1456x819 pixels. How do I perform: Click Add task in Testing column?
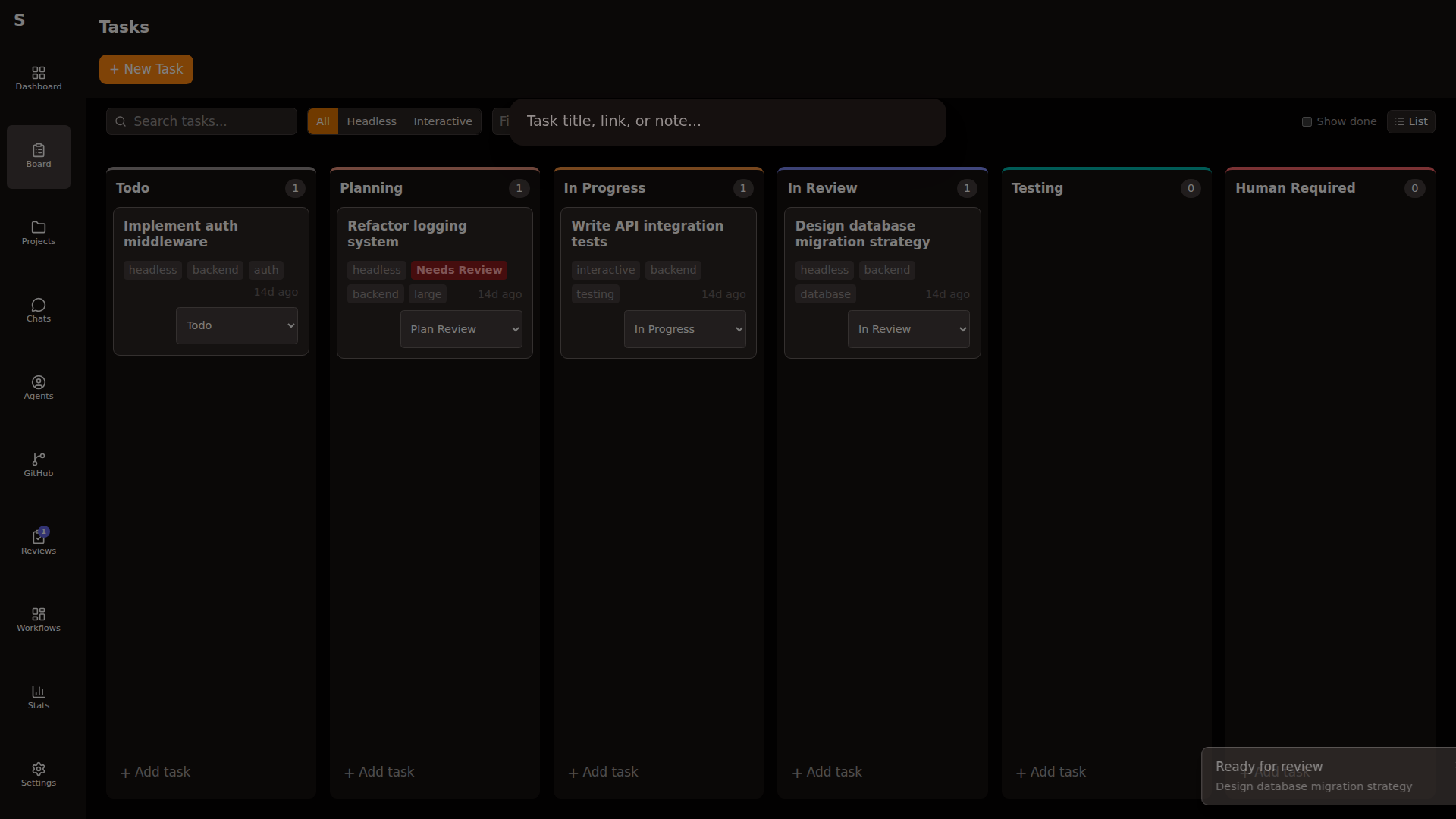1051,772
